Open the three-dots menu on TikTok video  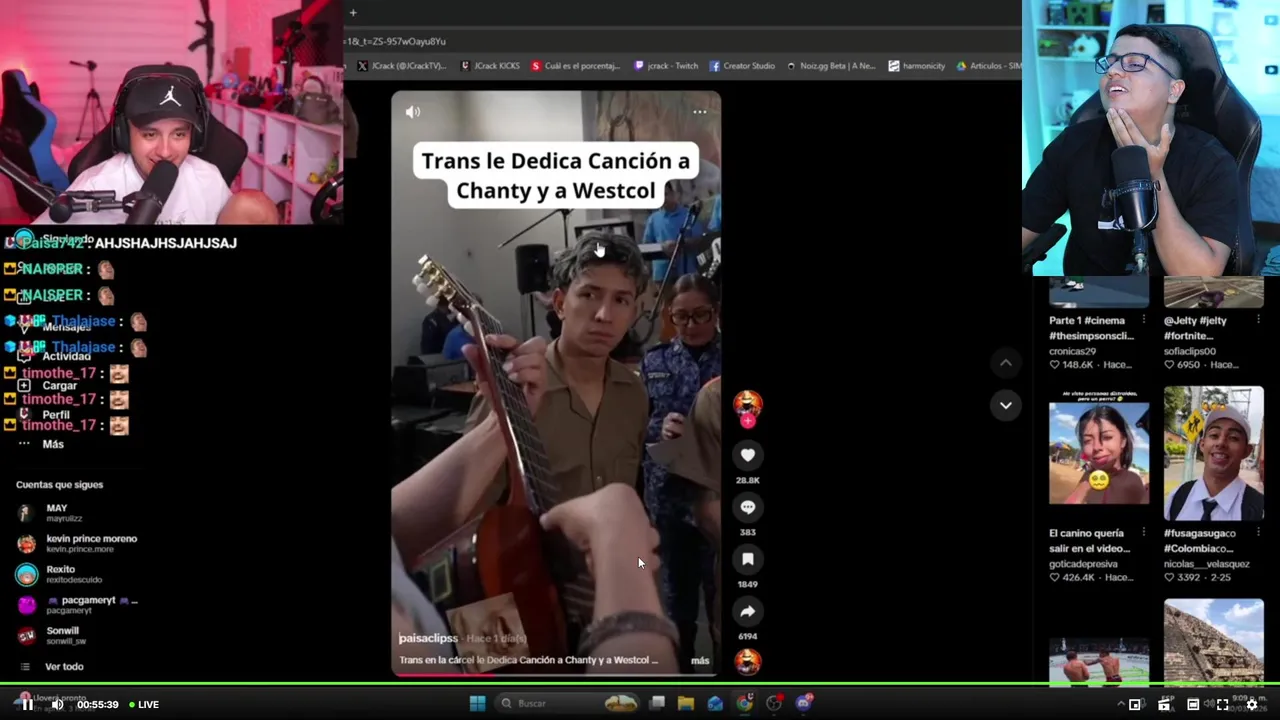pos(699,112)
